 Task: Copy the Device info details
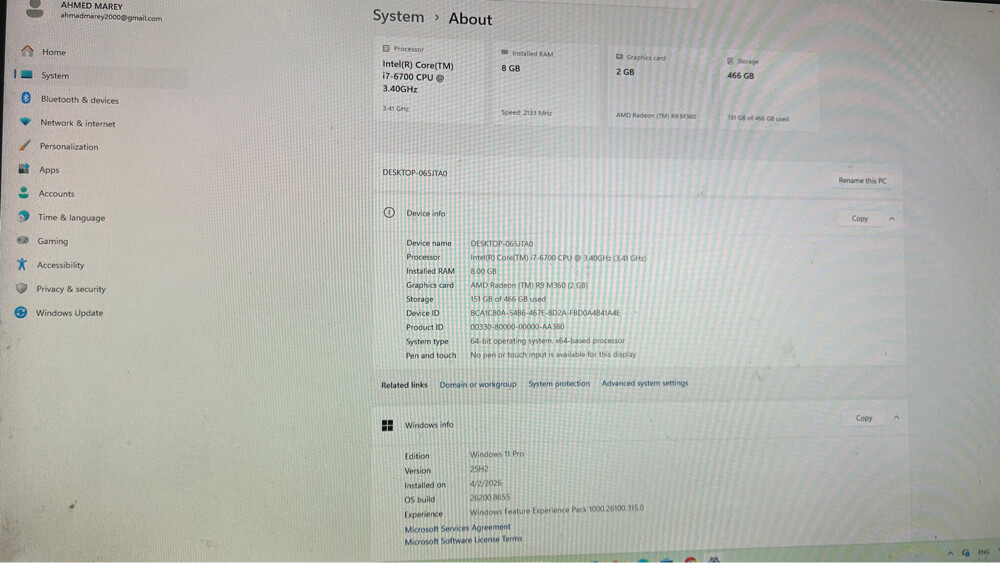(860, 219)
